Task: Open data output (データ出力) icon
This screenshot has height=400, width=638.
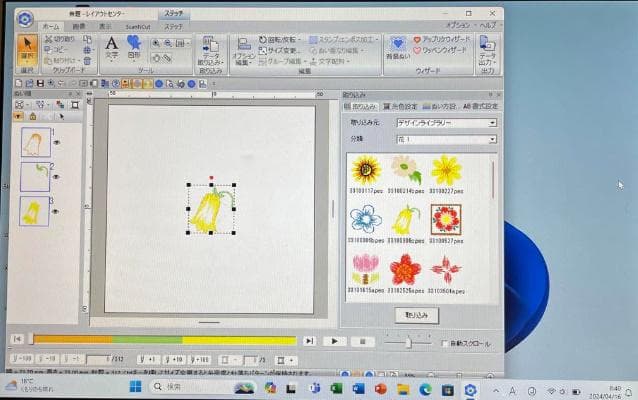Action: tap(487, 51)
